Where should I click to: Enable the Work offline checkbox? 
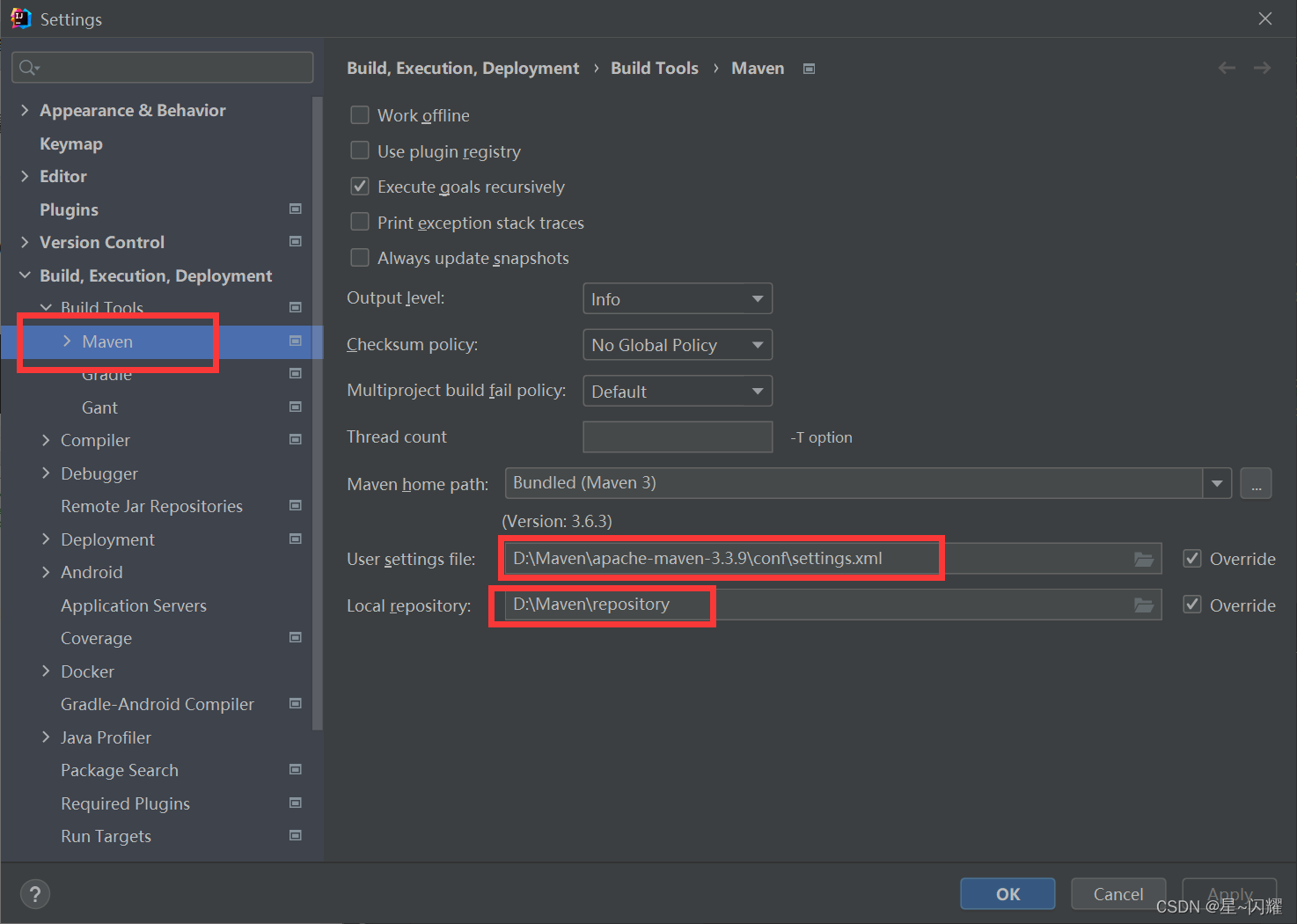(360, 115)
